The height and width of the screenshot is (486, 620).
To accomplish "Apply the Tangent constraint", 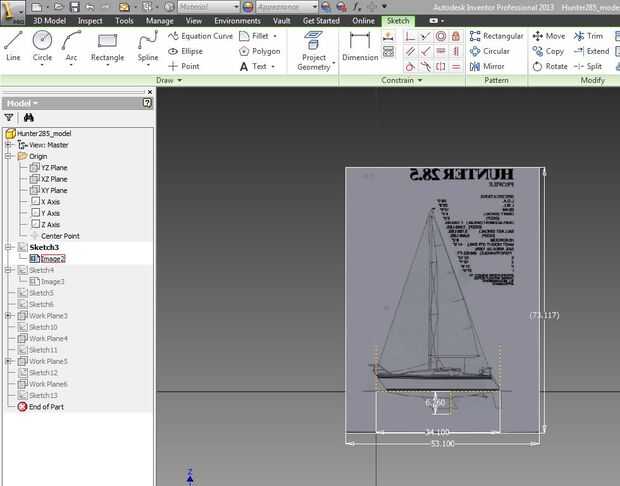I will [x=410, y=66].
